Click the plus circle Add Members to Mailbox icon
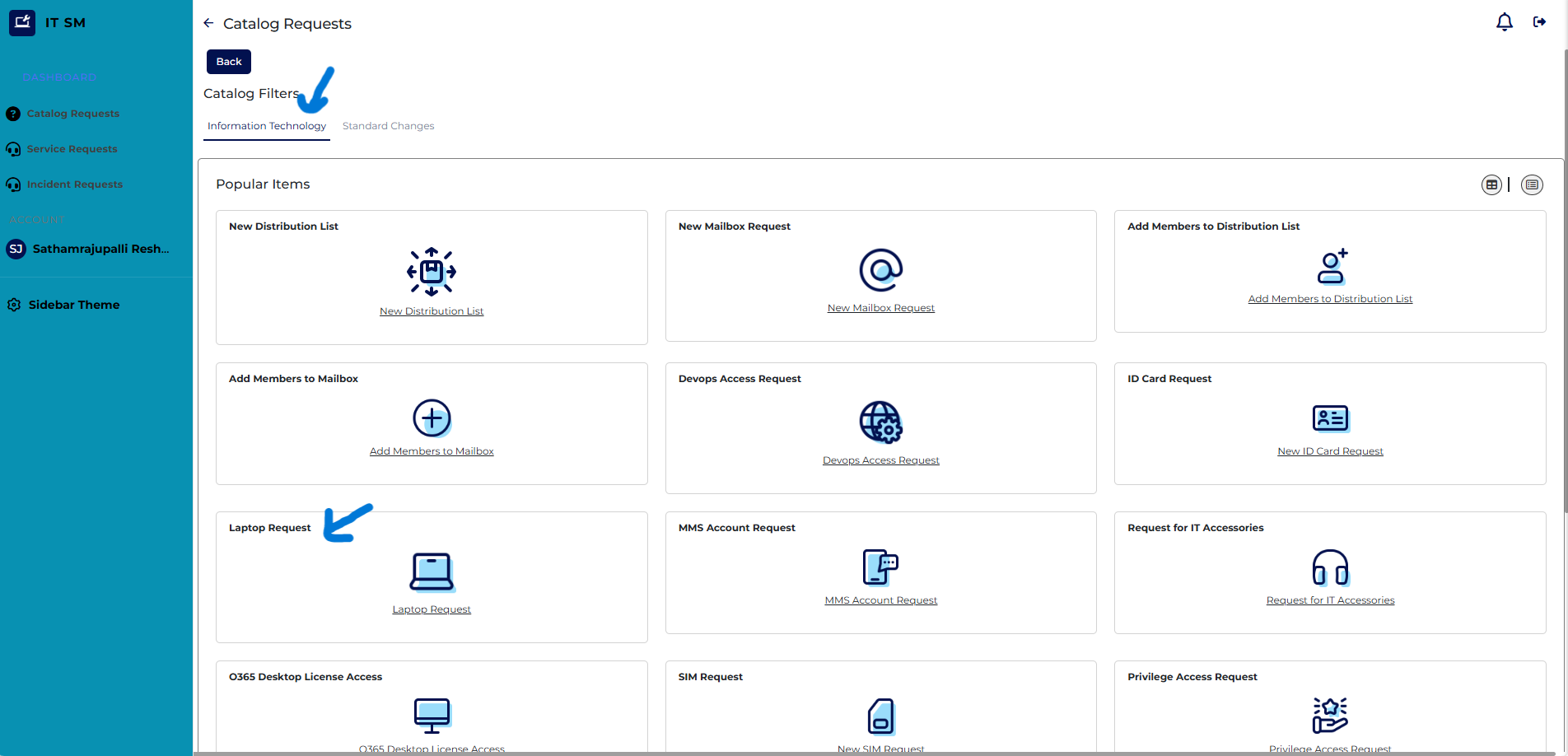This screenshot has height=756, width=1568. 432,418
